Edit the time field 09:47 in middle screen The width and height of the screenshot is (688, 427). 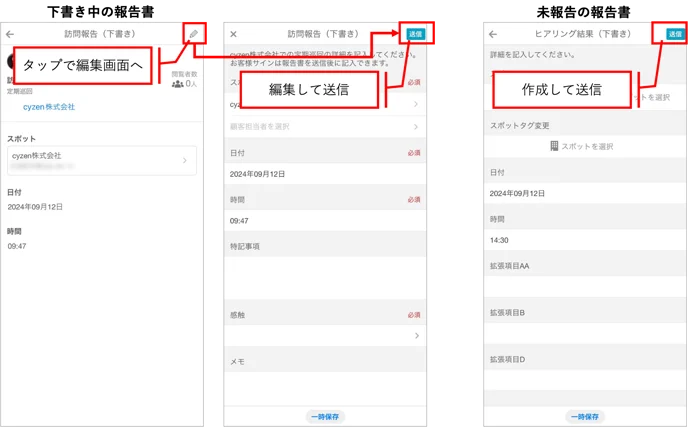tap(325, 221)
